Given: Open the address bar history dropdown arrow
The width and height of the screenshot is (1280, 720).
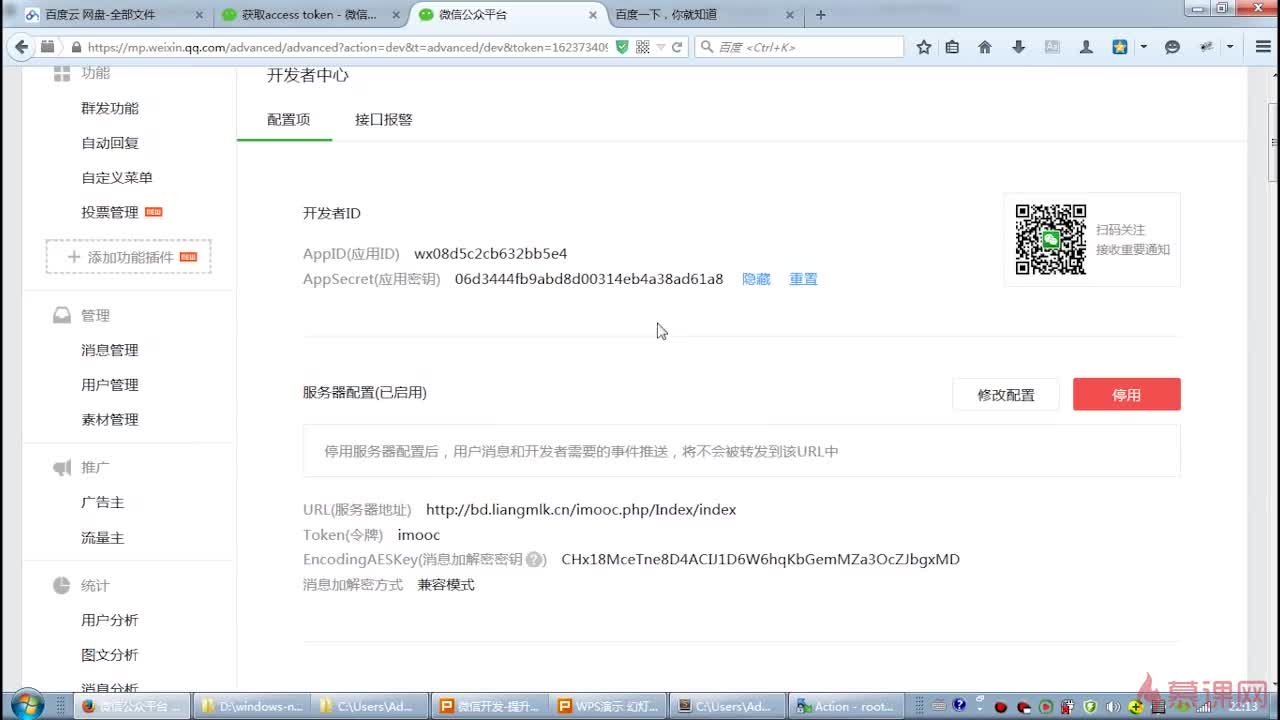Looking at the screenshot, I should click(660, 47).
